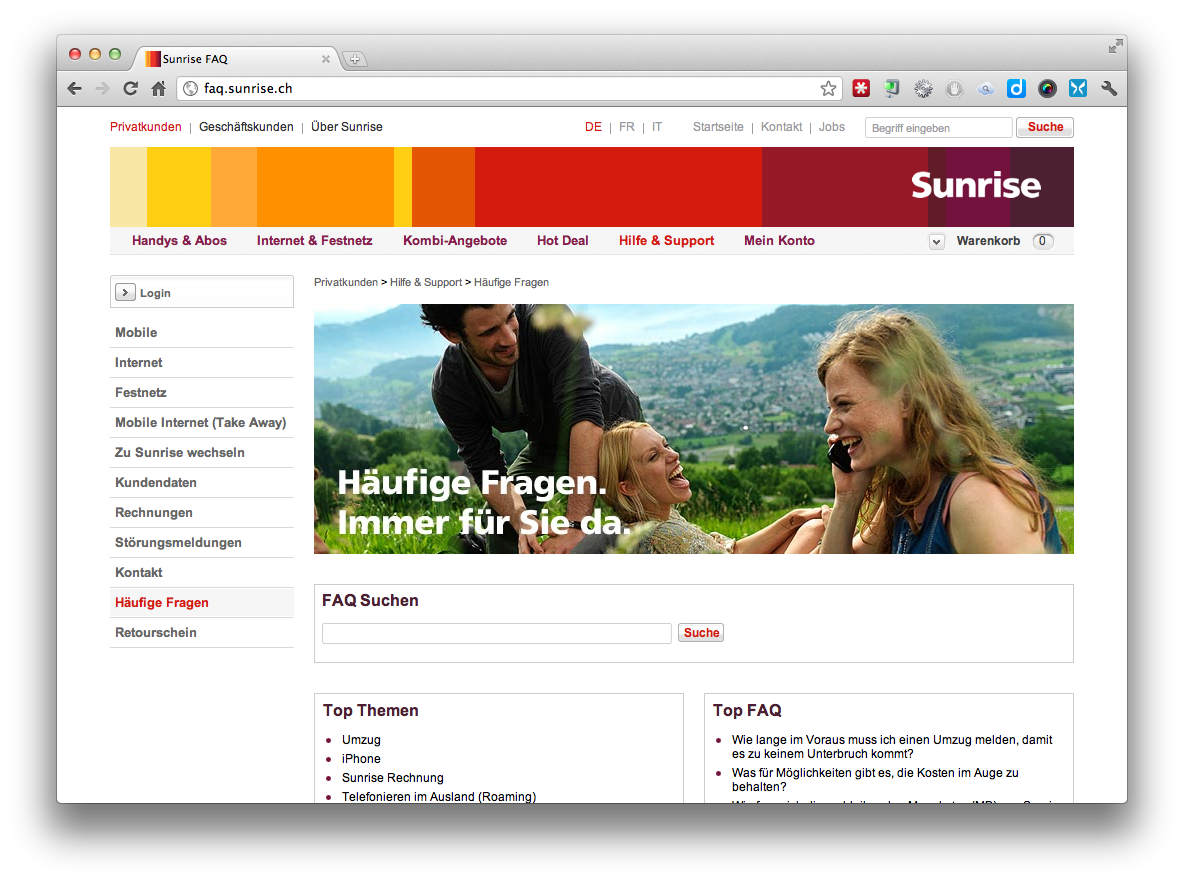Click the gear extension icon in toolbar
This screenshot has height=882, width=1184.
pos(923,89)
